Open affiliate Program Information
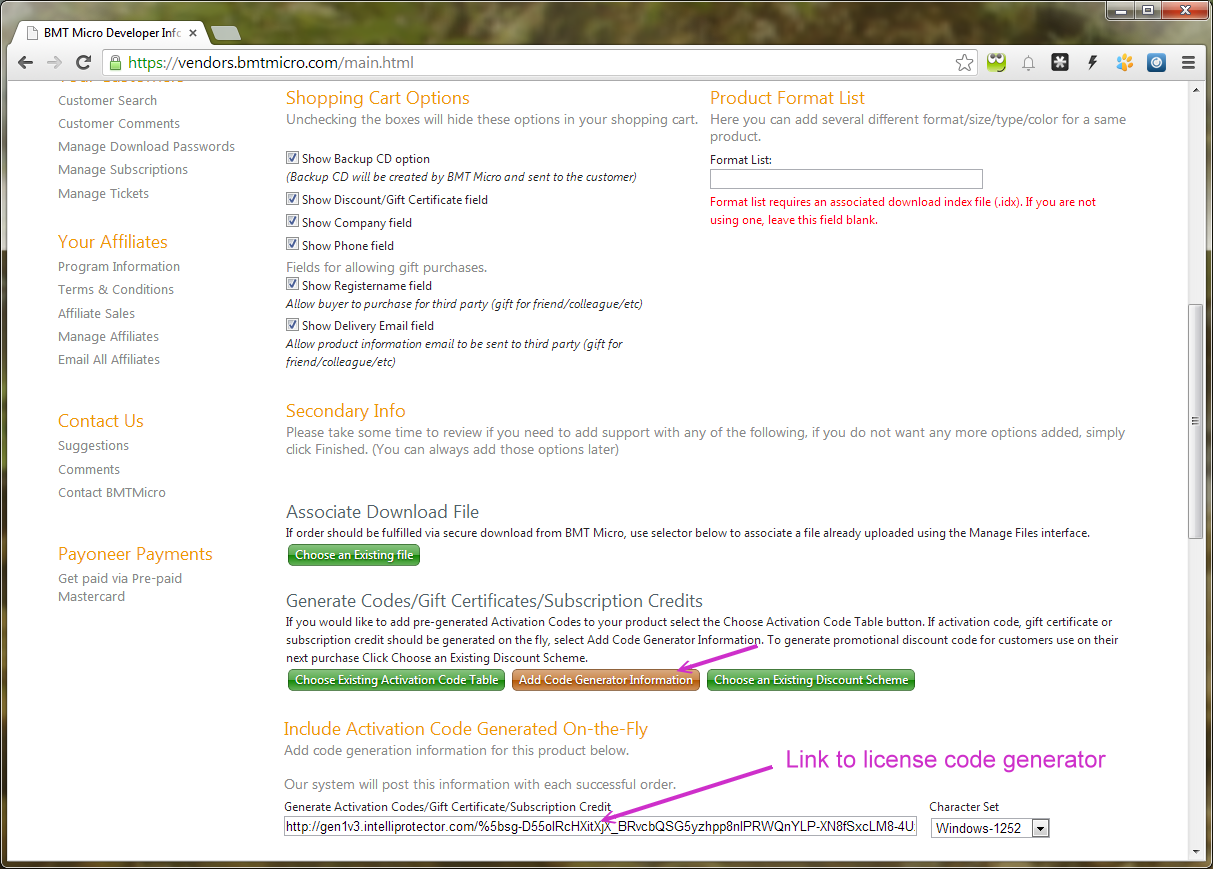Image resolution: width=1213 pixels, height=869 pixels. coord(119,266)
